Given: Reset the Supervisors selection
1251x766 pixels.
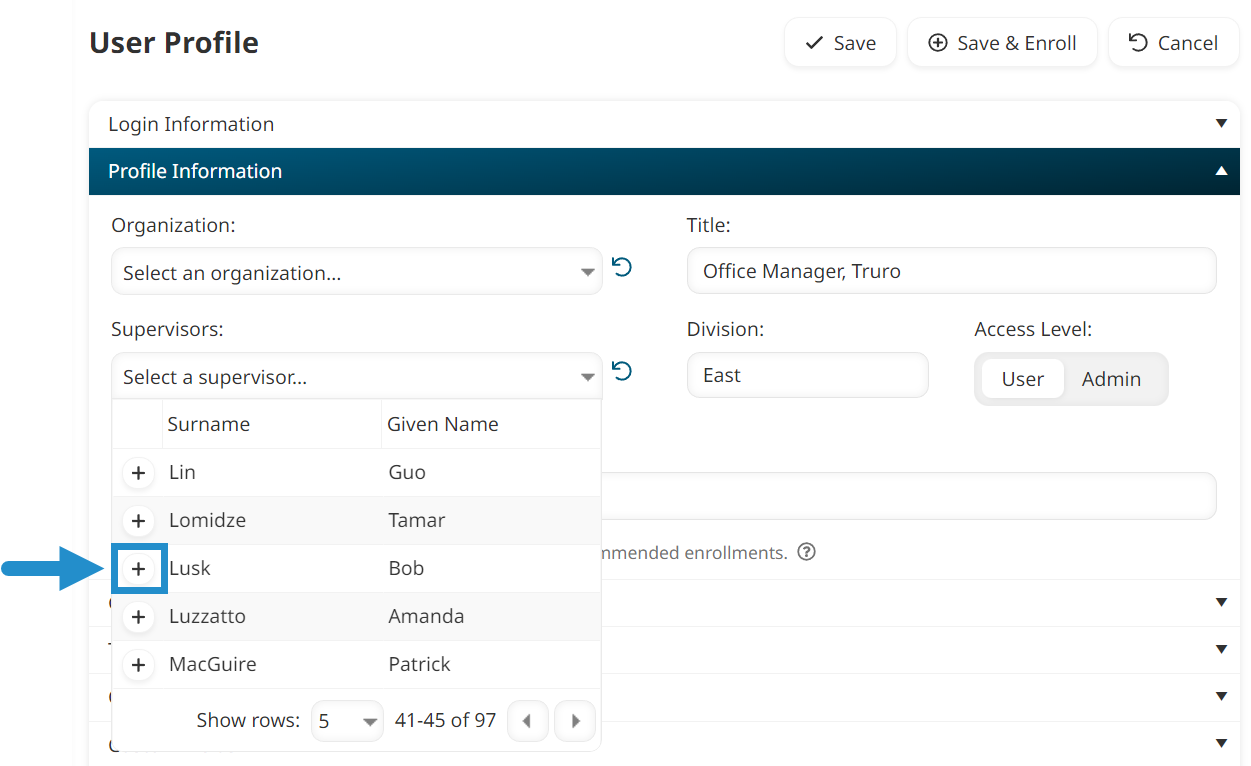Looking at the screenshot, I should pyautogui.click(x=622, y=371).
